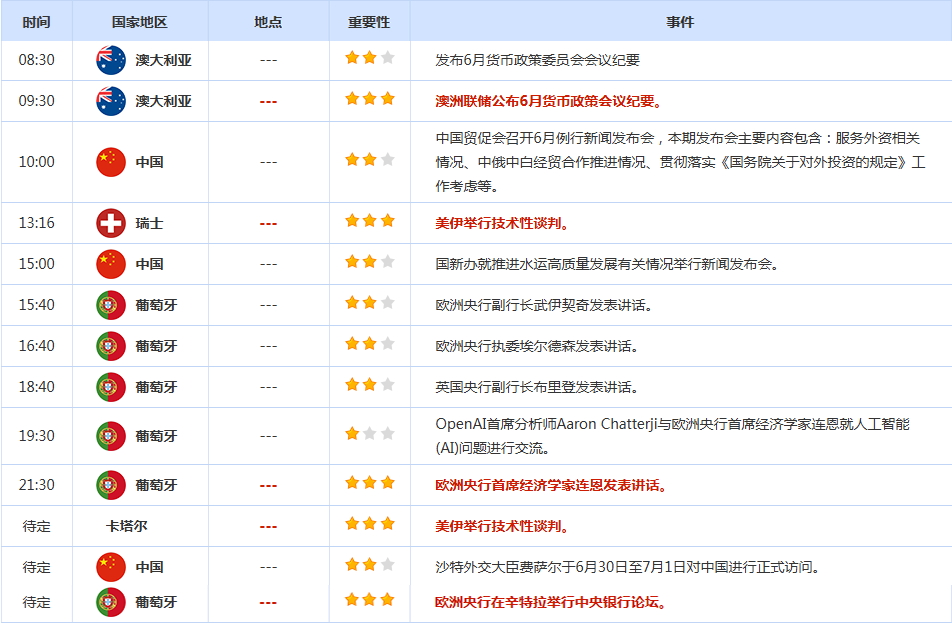This screenshot has height=623, width=952.
Task: Click the Australia flag in 09:30 row
Action: (111, 101)
